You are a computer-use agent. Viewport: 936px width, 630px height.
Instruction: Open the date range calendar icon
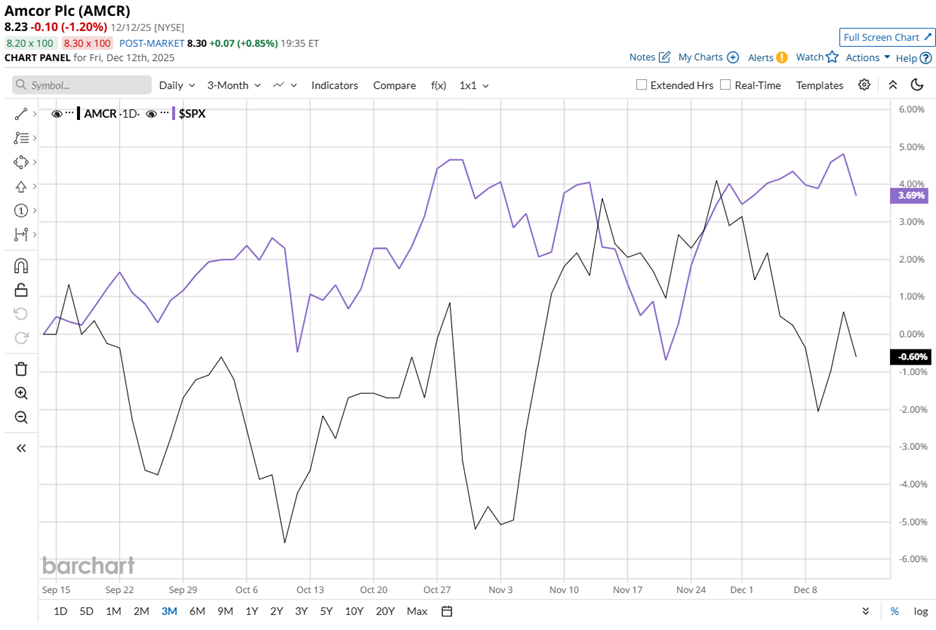pos(447,611)
